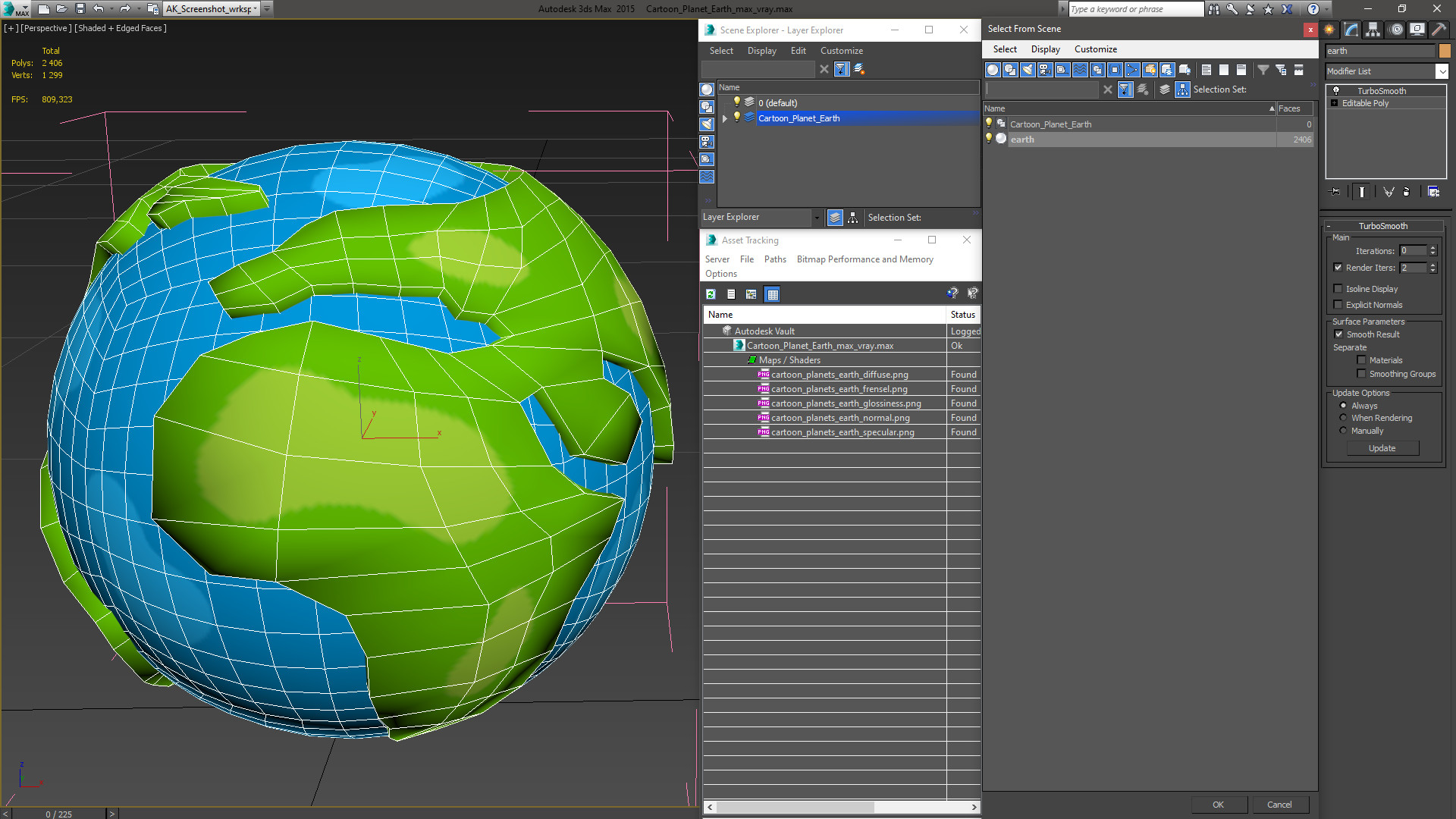The width and height of the screenshot is (1456, 819).
Task: Click the pin stack icon
Action: [1335, 192]
